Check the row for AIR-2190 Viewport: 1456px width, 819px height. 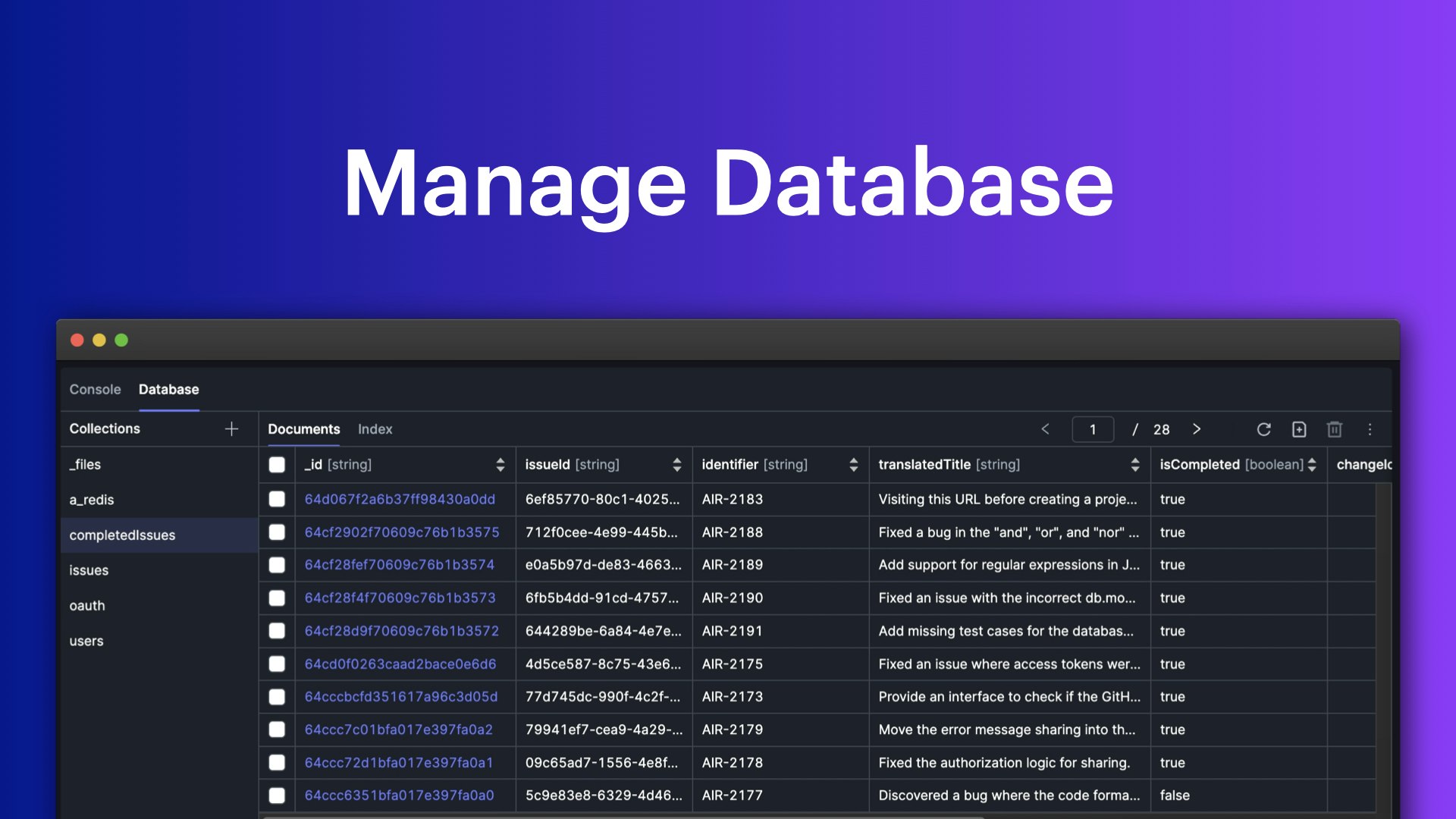pyautogui.click(x=277, y=598)
